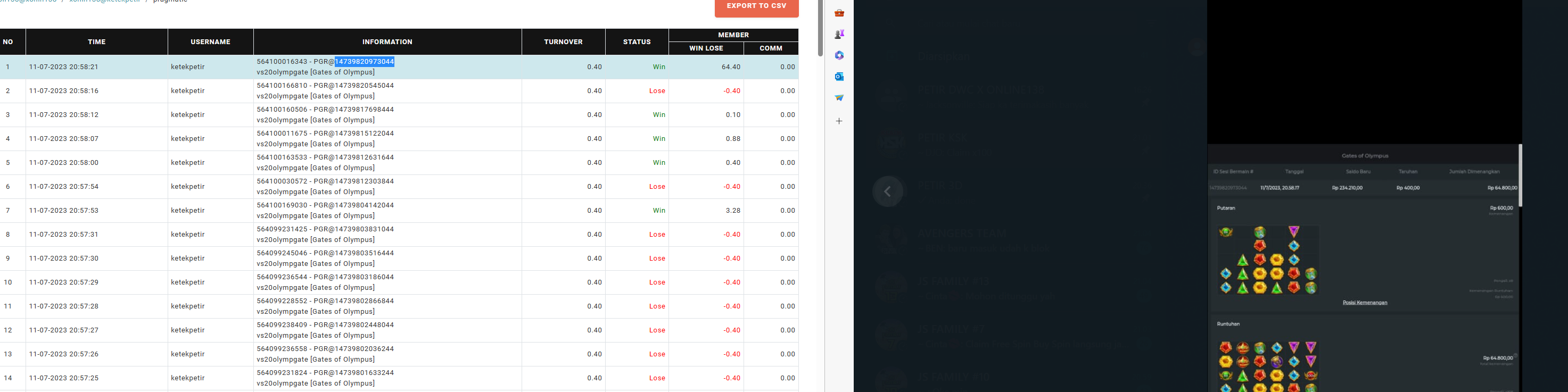The height and width of the screenshot is (392, 1568).
Task: Click info 564100163533 - PGR@14739812631644
Action: point(325,157)
